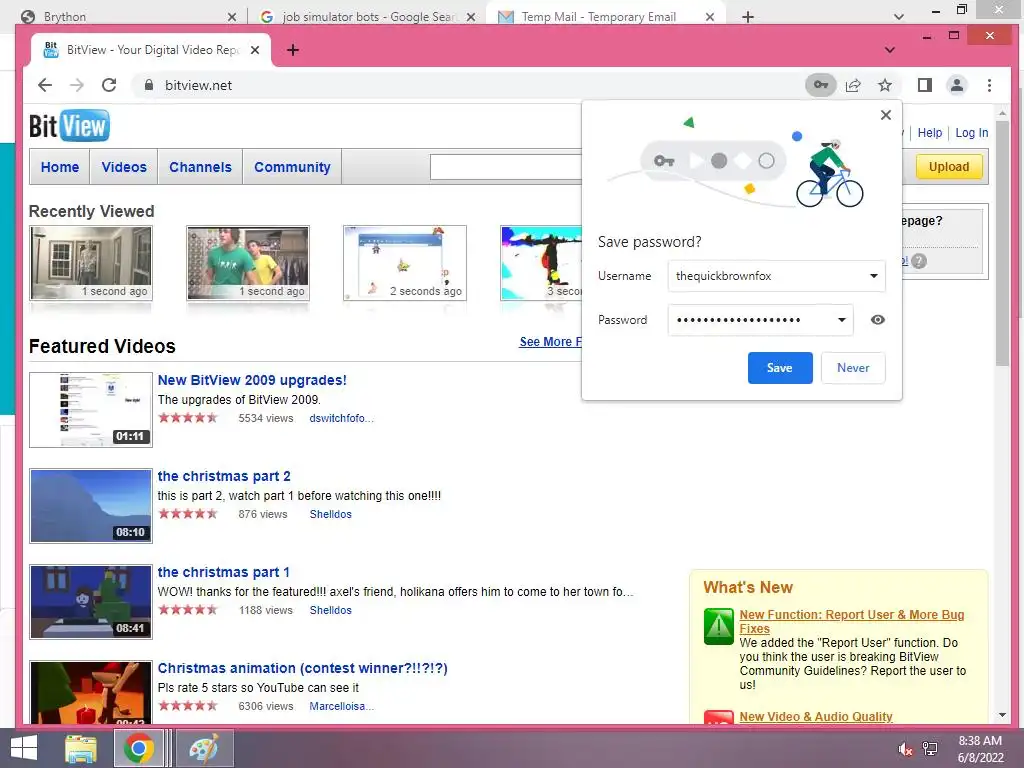Open the saved passwords key icon

click(820, 85)
